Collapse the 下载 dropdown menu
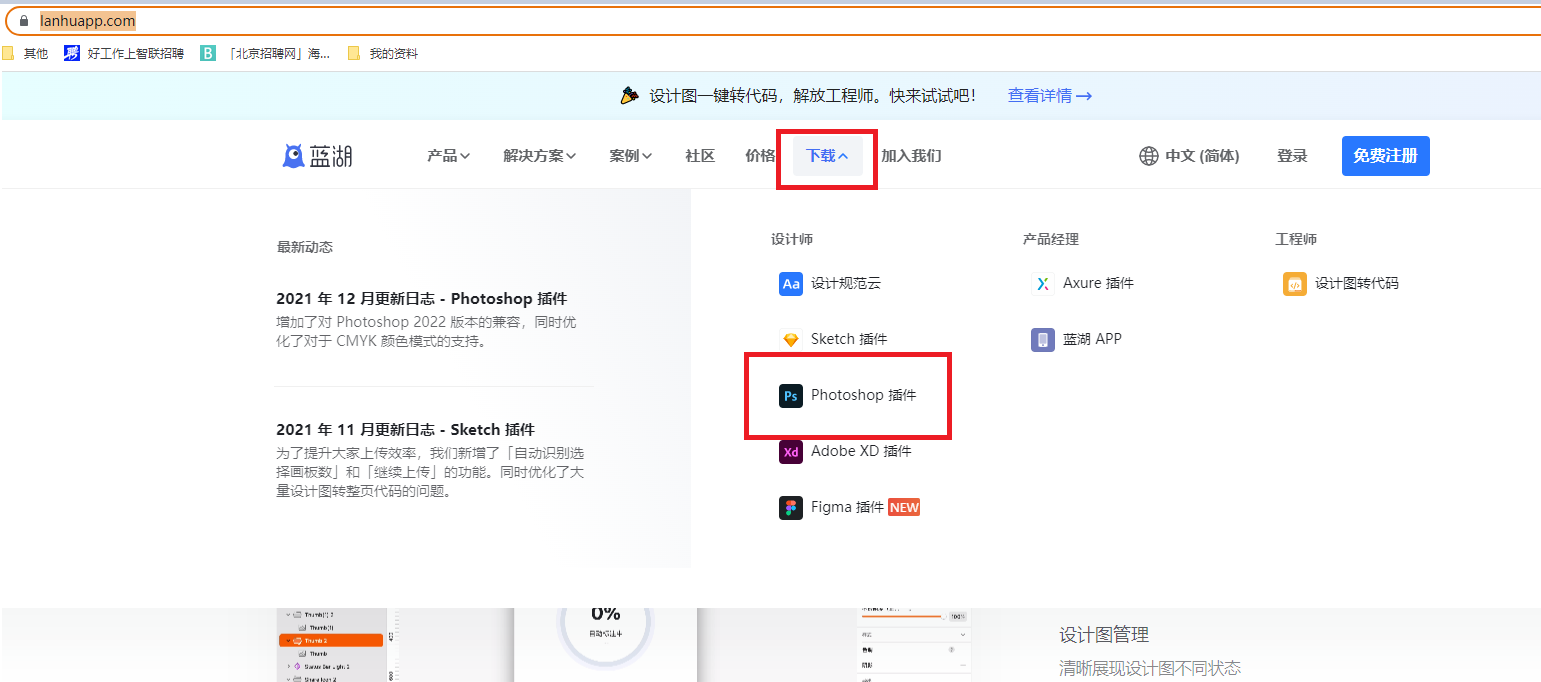The image size is (1541, 682). 828,156
